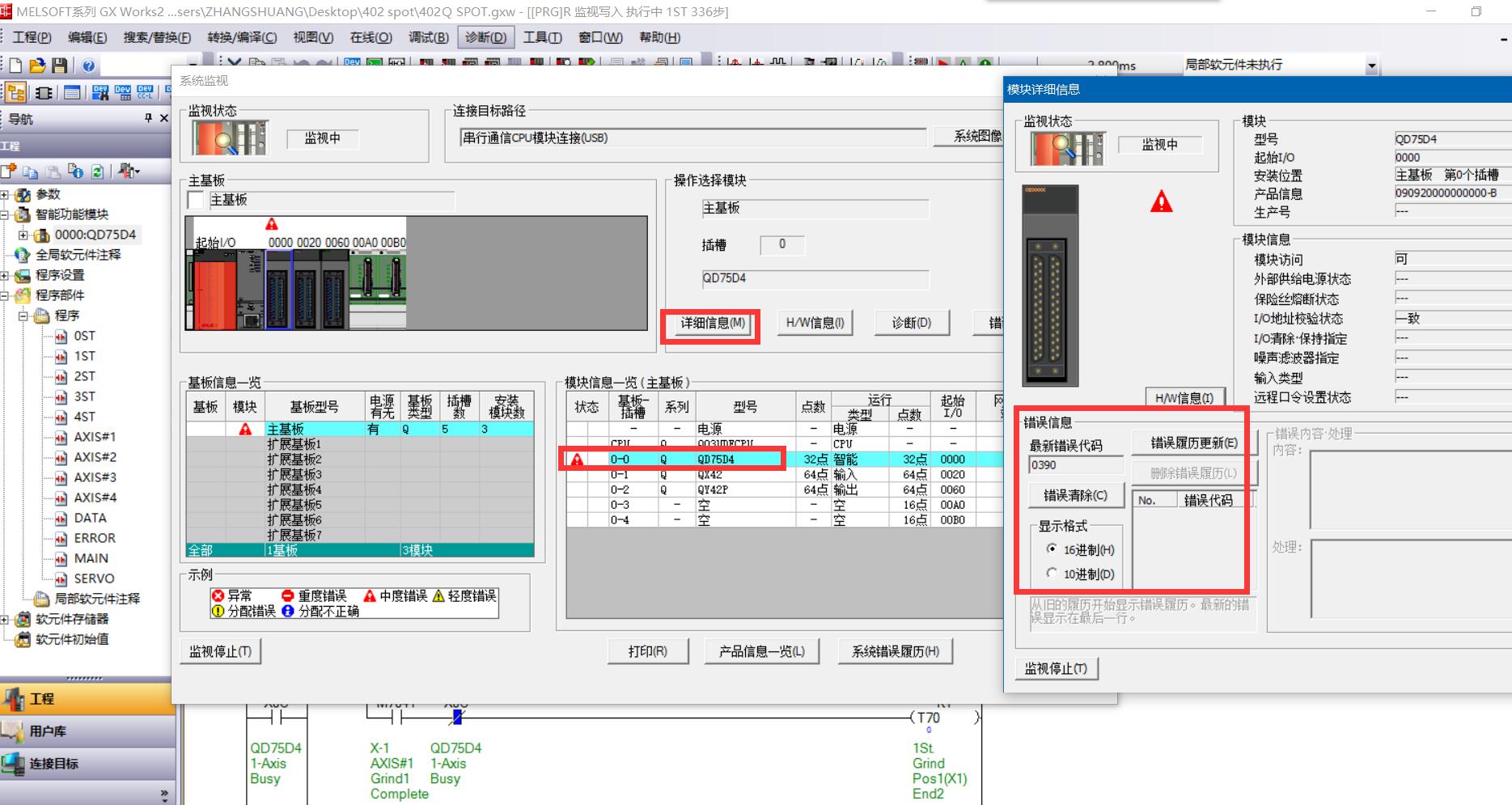Open the MAIN program in tree
The width and height of the screenshot is (1512, 805).
pos(91,558)
